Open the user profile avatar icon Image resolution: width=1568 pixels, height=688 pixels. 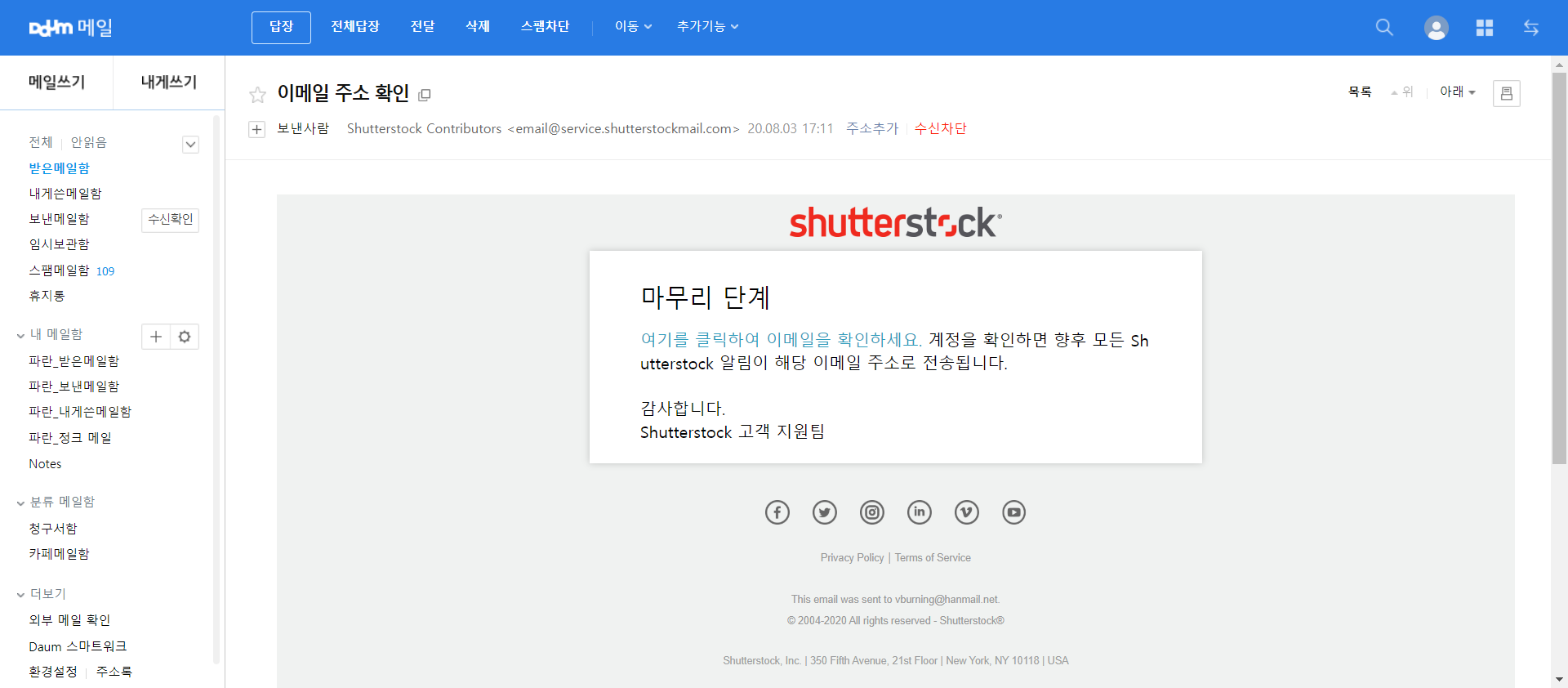[1437, 28]
